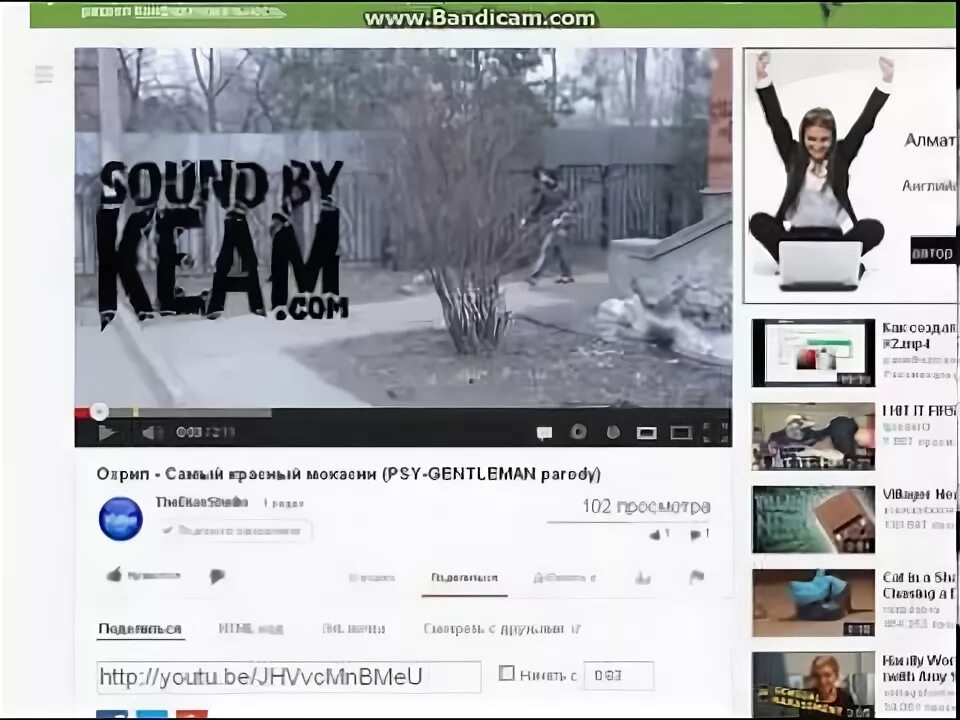Open the second suggested video thumbnail (man with cap)
This screenshot has width=960, height=720.
coord(813,436)
